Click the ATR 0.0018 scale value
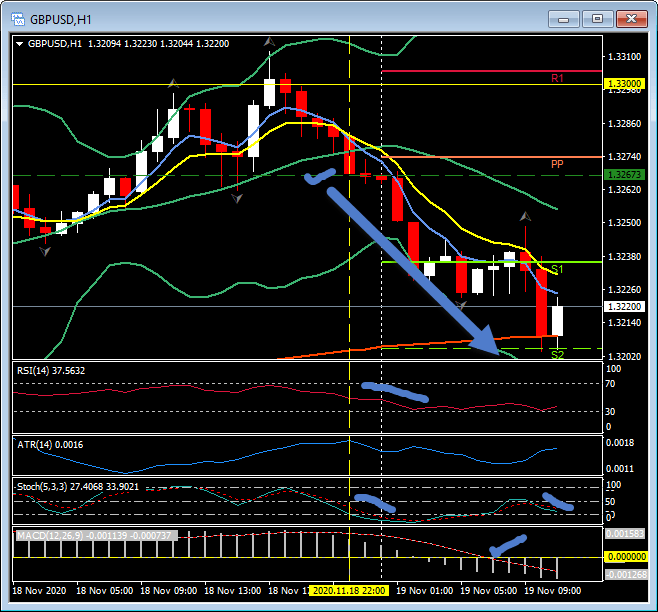Screen dimensions: 658x612 tap(619, 443)
